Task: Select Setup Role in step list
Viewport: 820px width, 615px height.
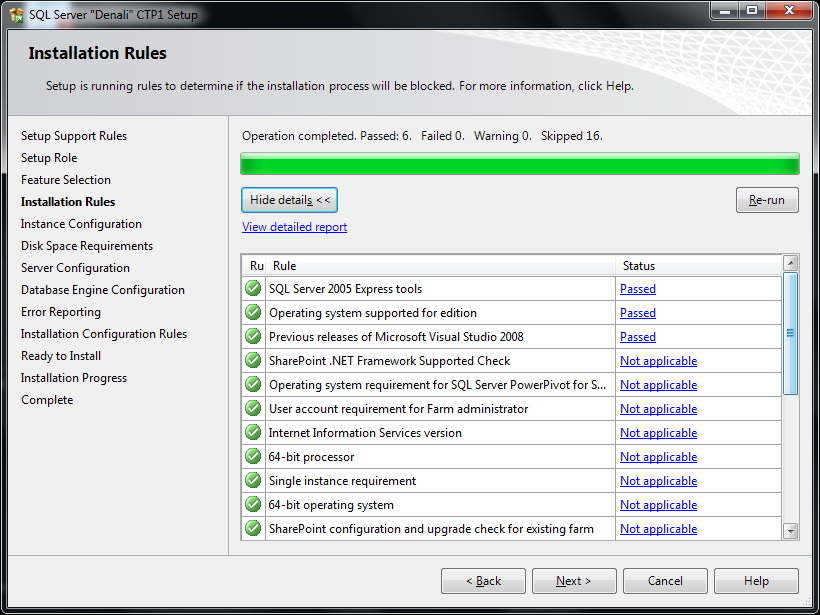Action: (49, 158)
